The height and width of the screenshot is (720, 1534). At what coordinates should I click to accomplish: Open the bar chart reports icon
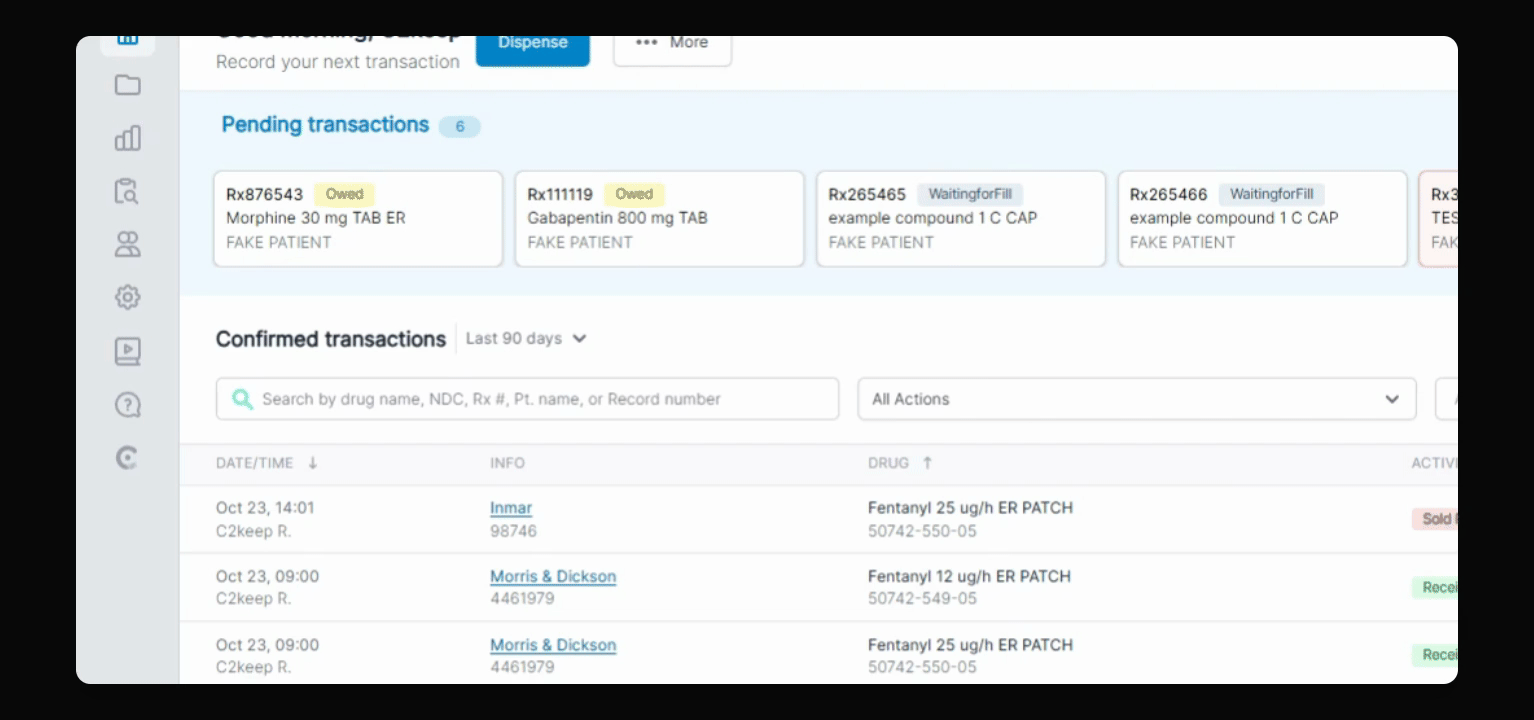128,138
